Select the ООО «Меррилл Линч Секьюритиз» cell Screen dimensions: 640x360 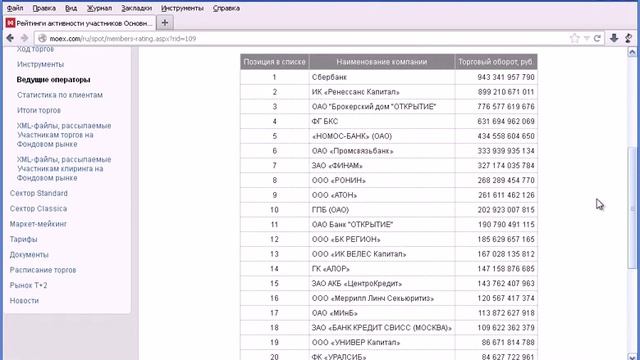pyautogui.click(x=382, y=298)
